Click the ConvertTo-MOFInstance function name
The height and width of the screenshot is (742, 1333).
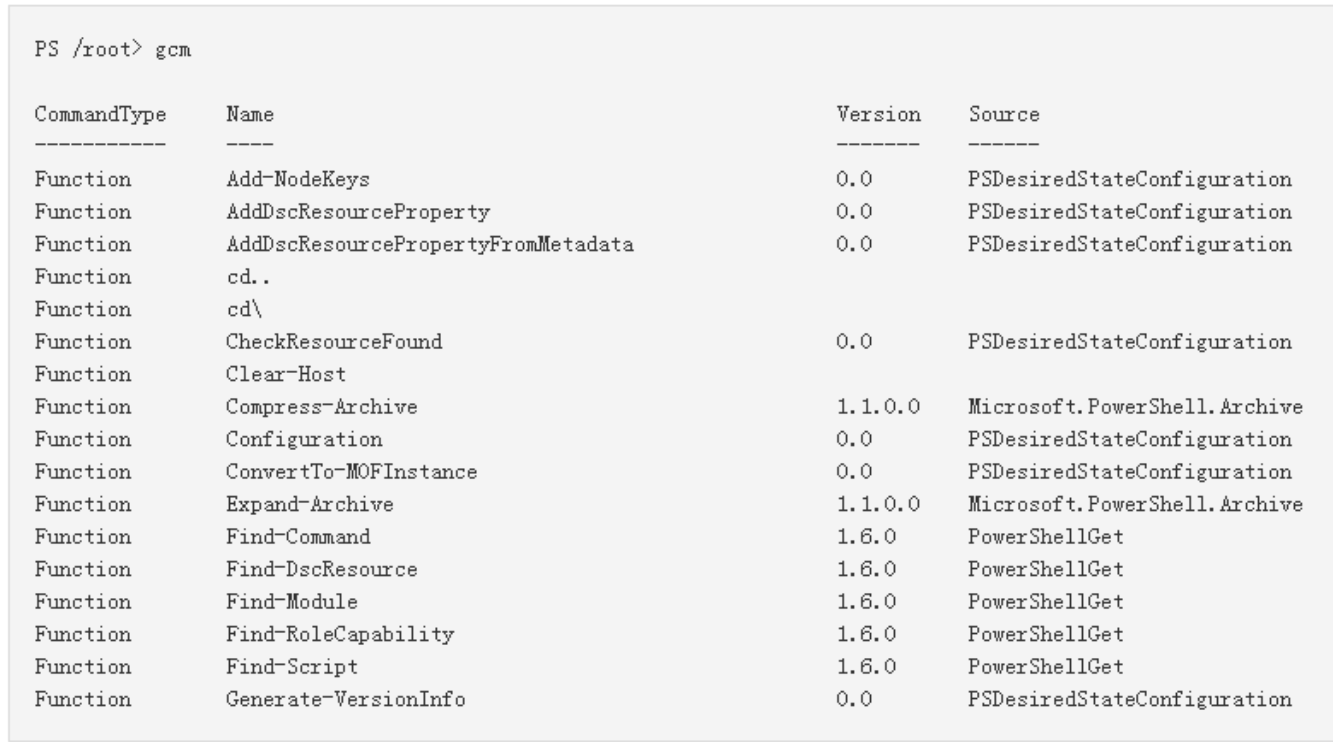(351, 471)
